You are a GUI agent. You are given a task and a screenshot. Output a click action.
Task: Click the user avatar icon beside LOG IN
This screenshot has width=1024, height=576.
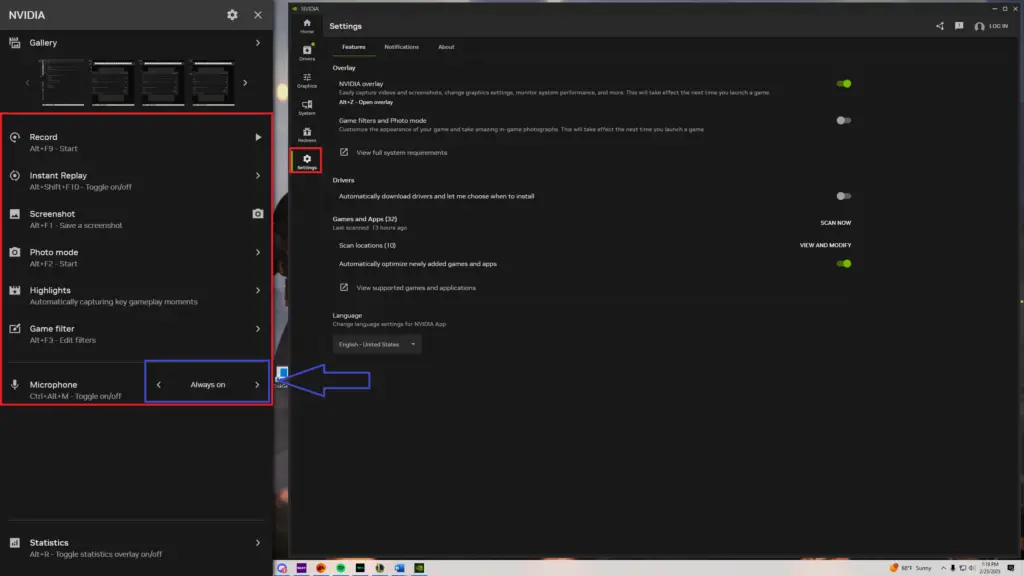[x=979, y=27]
